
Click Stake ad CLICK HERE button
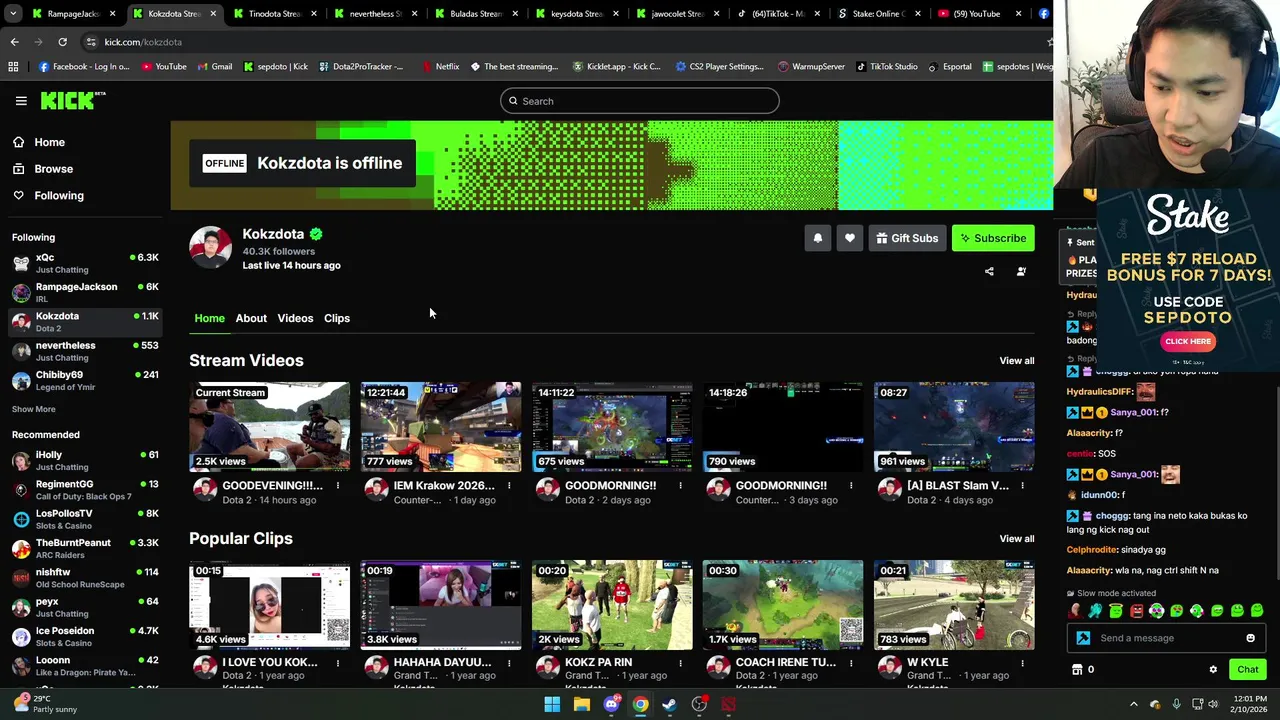[x=1188, y=341]
